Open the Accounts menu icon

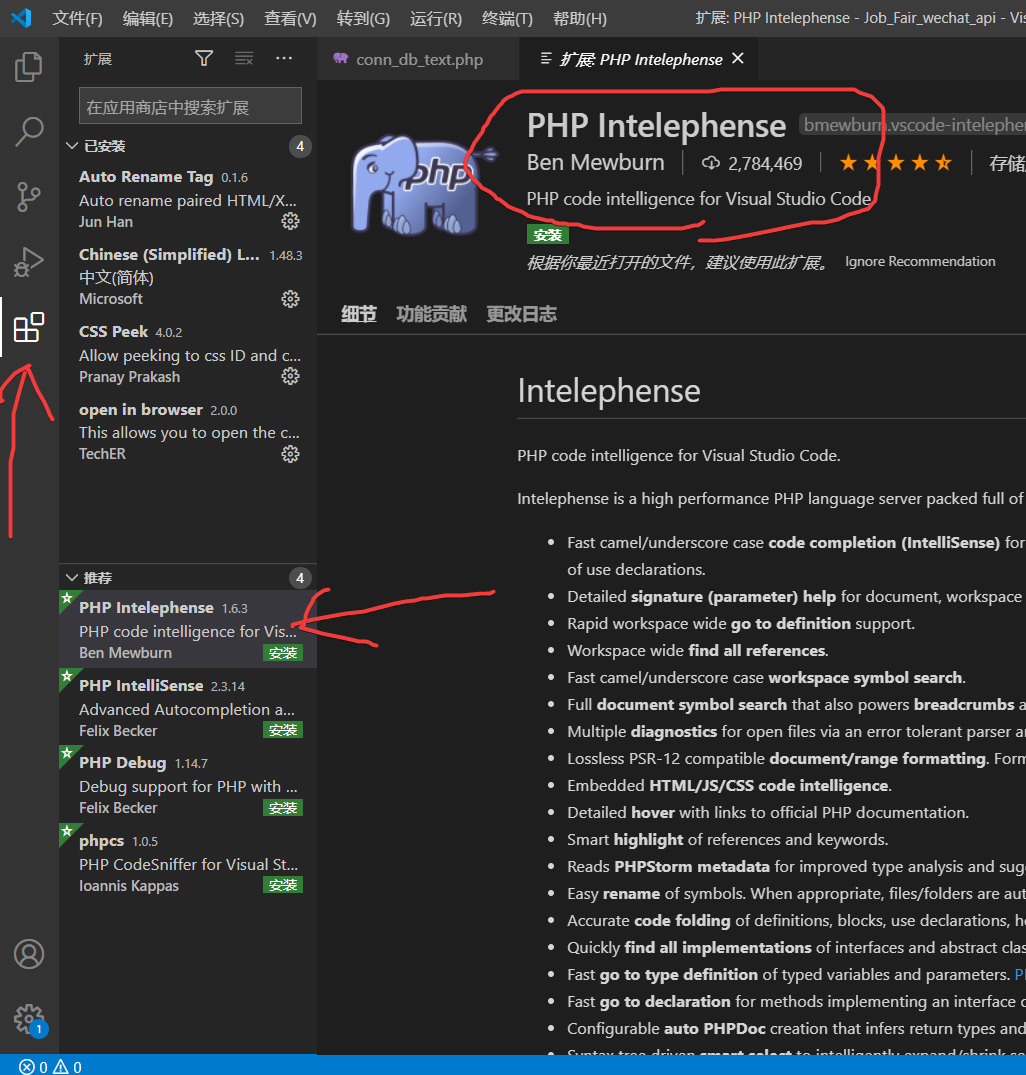pyautogui.click(x=29, y=954)
